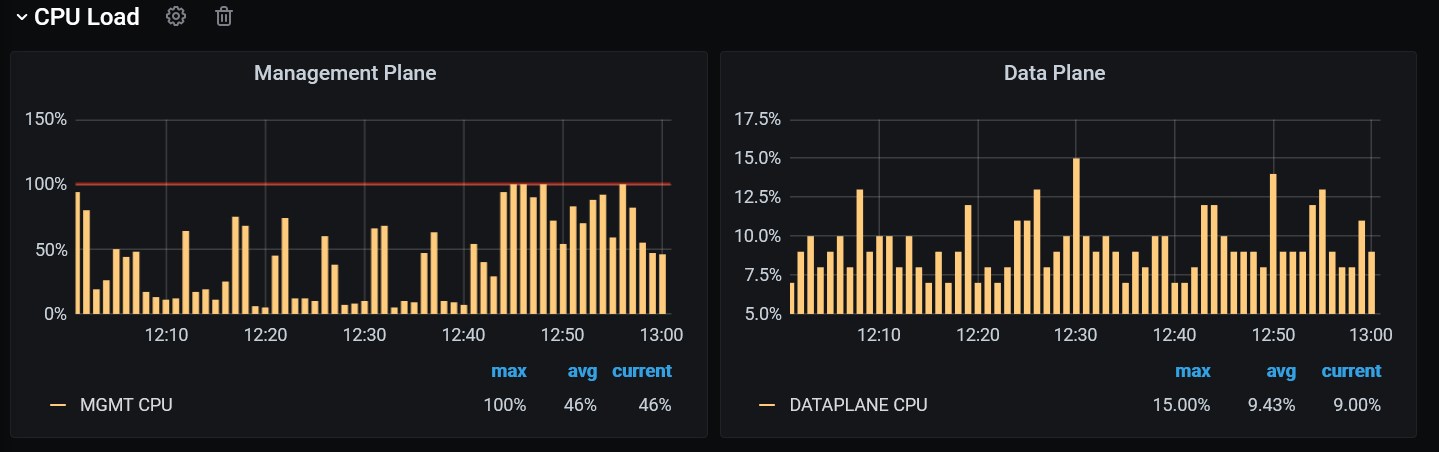Click the CPU Load row title
The image size is (1439, 452).
coord(87,17)
